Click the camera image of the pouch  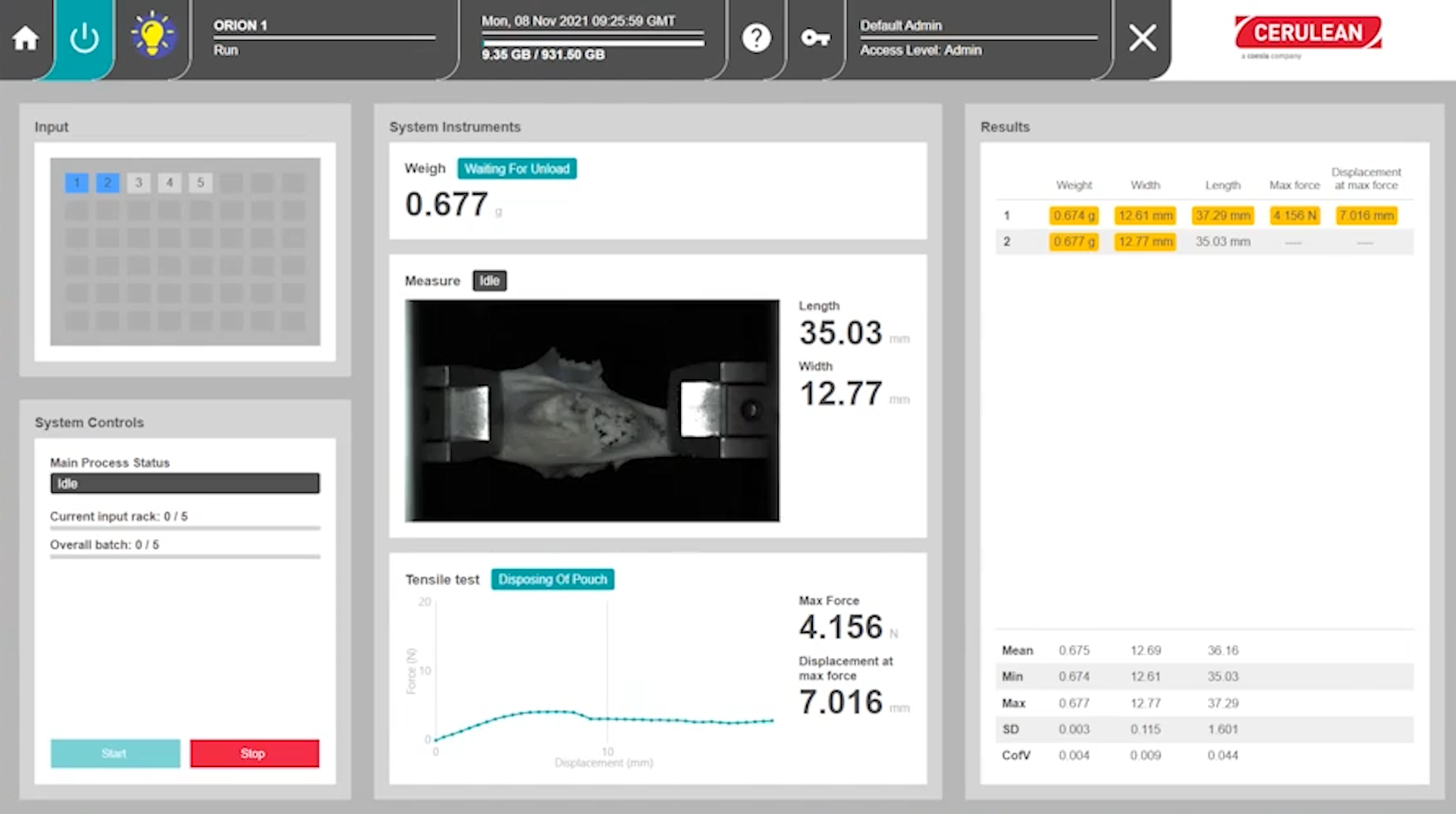[591, 410]
